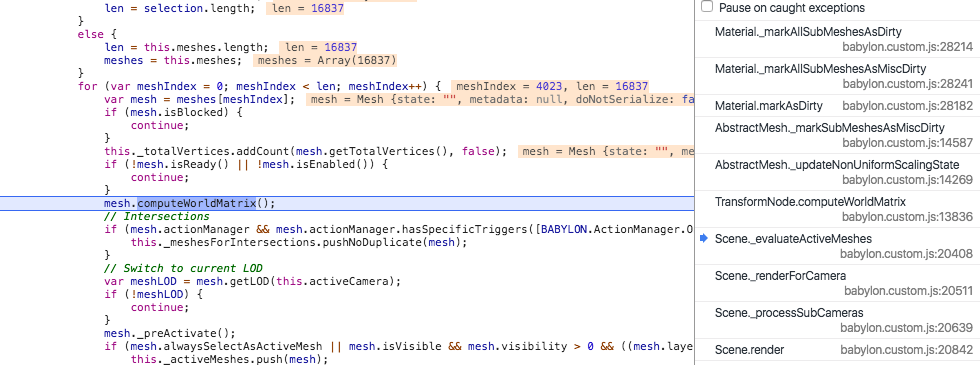Select Scene._processSubCameras stack frame
This screenshot has height=365, width=980.
tap(838, 320)
